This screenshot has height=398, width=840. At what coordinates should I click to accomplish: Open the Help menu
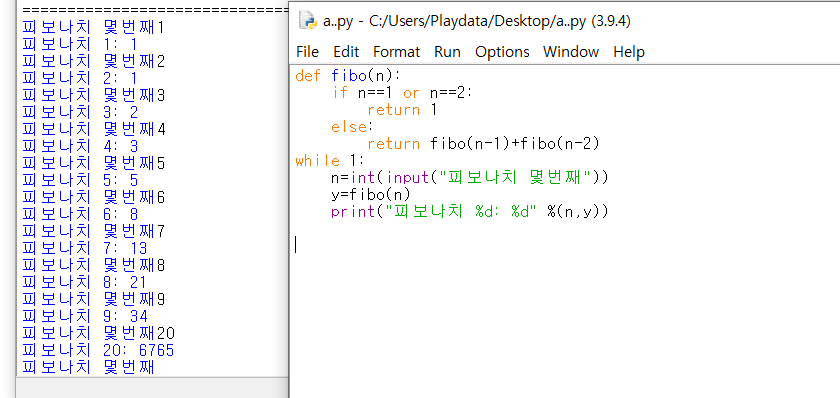629,52
